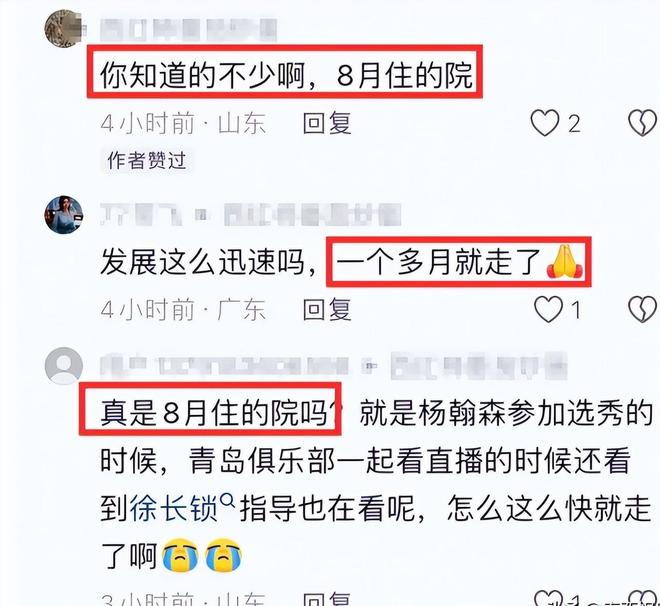The height and width of the screenshot is (606, 660).
Task: Open the 徐长锁 search link
Action: pyautogui.click(x=173, y=508)
